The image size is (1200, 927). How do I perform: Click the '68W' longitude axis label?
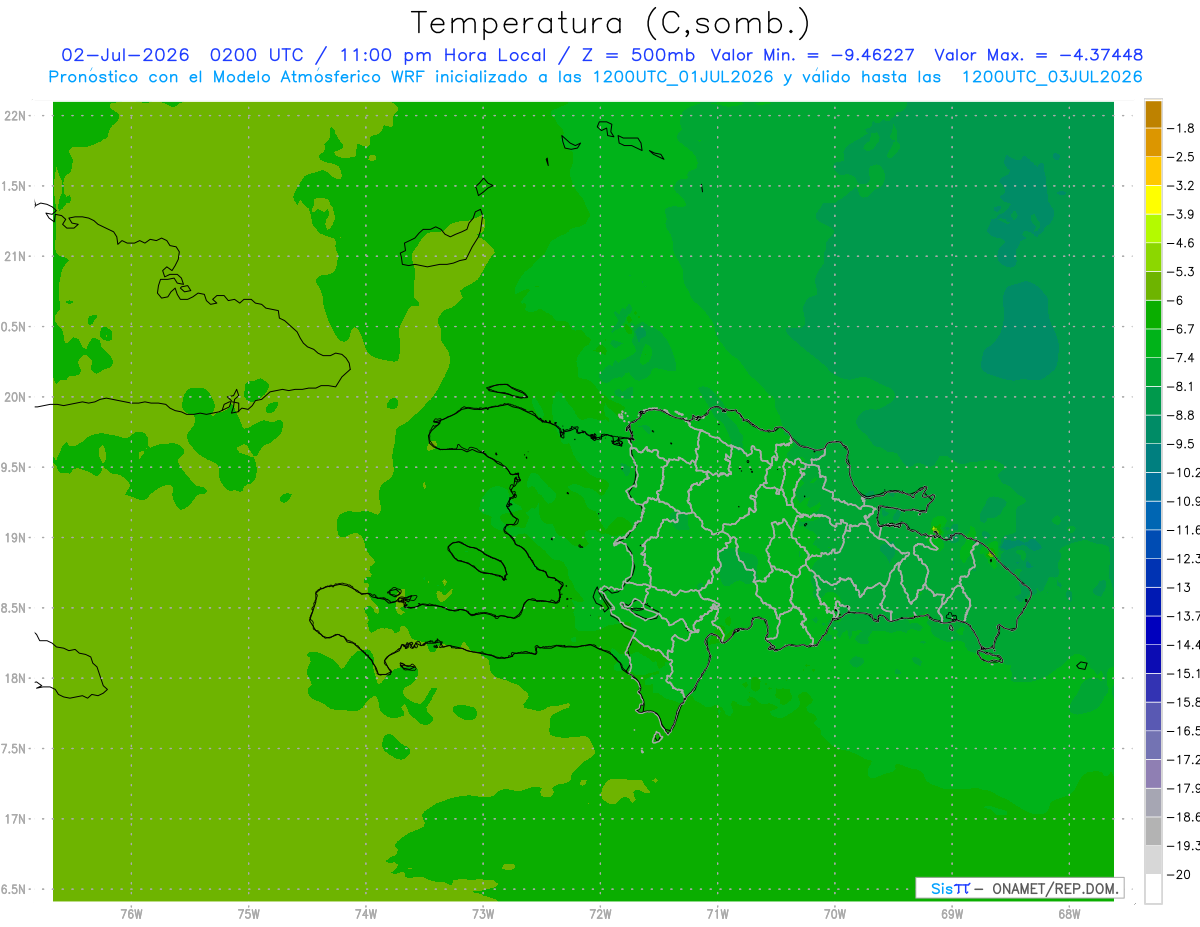(x=1068, y=913)
